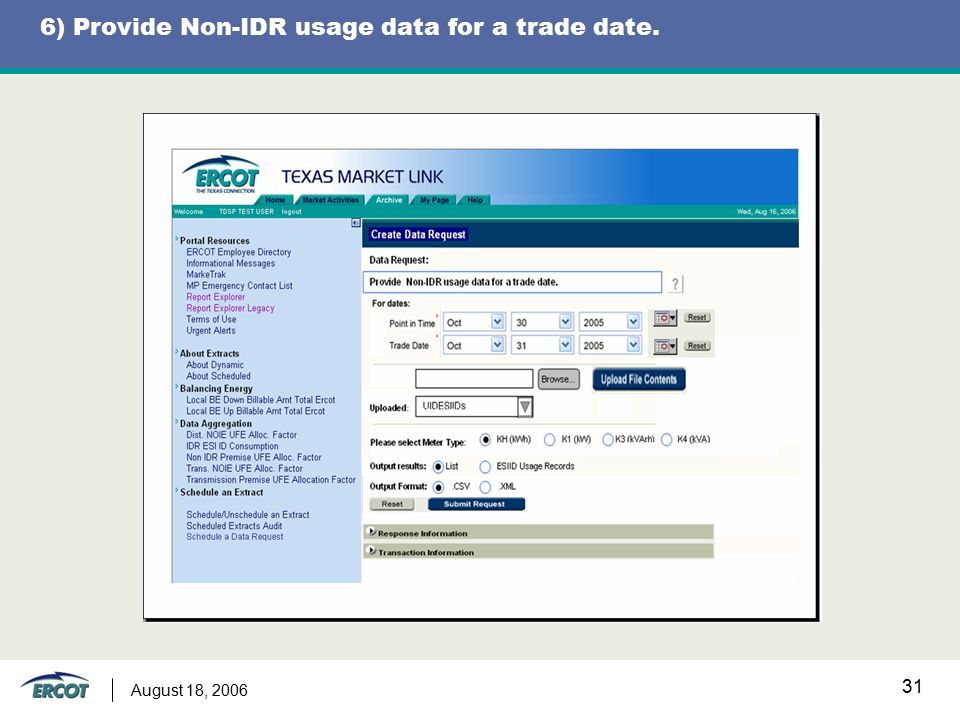Viewport: 960px width, 720px height.
Task: Open calendar picker for Point in Time
Action: pyautogui.click(x=665, y=318)
